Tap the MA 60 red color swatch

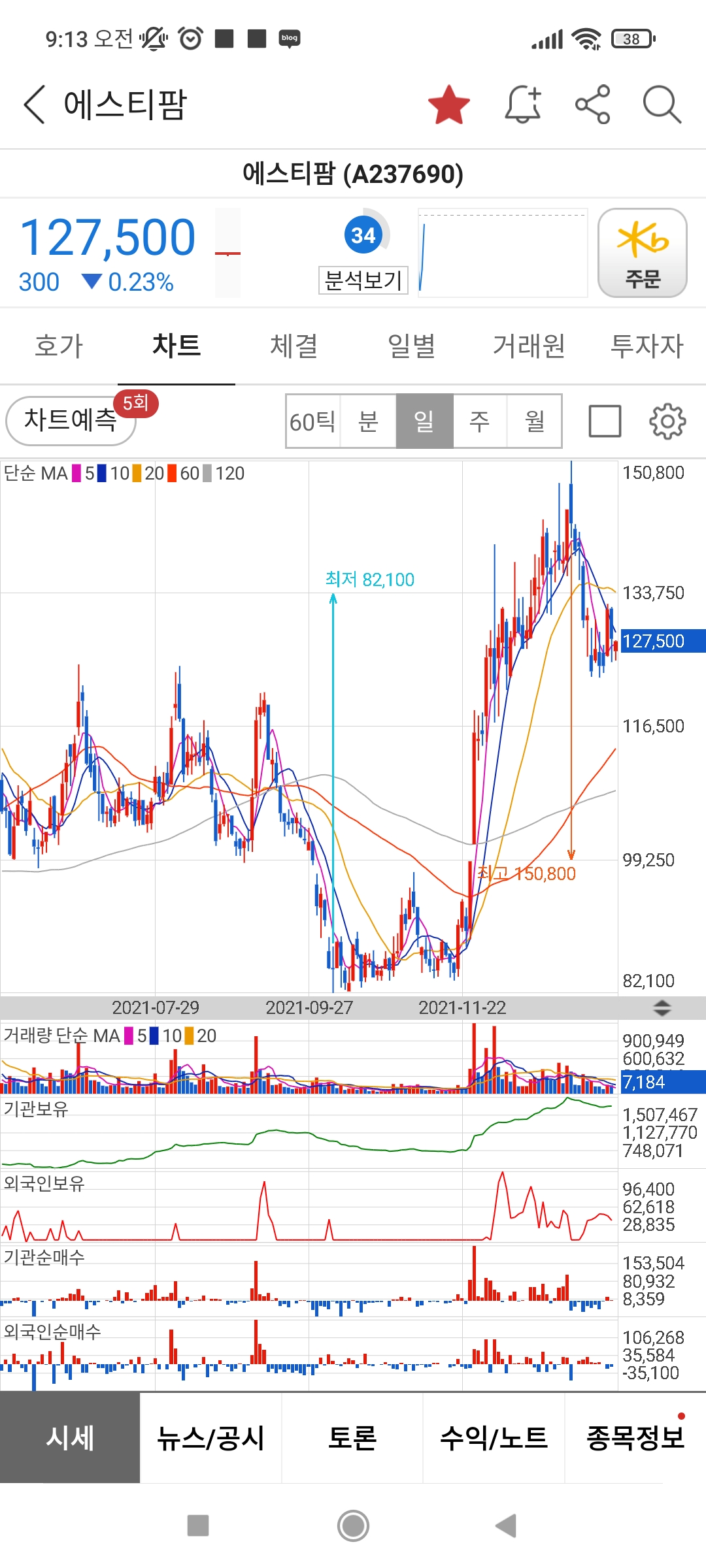(x=172, y=473)
